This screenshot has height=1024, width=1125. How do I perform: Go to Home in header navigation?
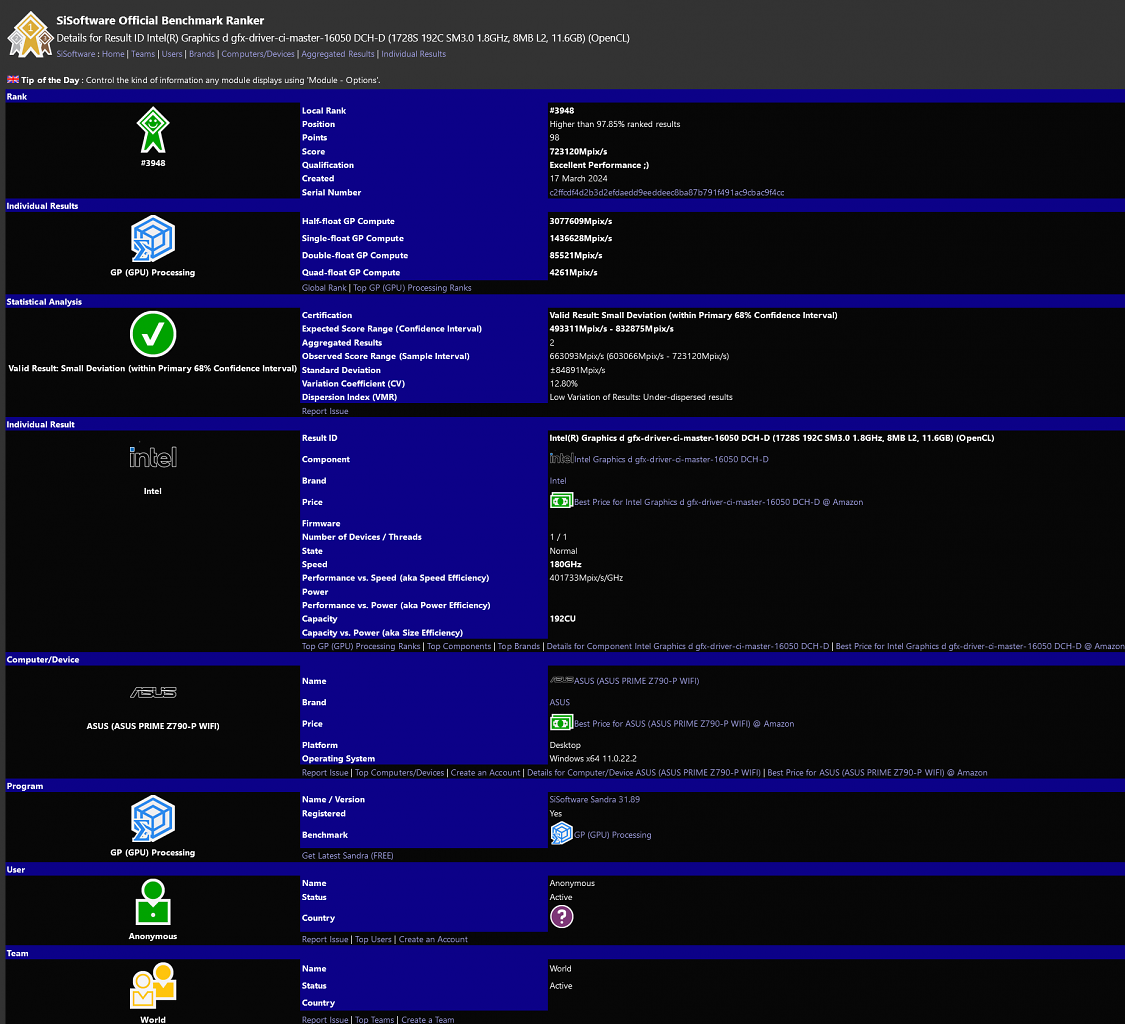pos(113,54)
